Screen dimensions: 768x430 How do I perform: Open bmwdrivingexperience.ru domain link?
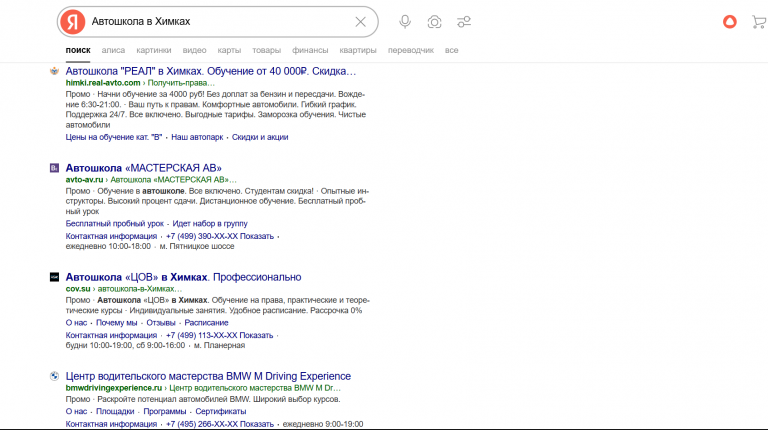pos(114,388)
